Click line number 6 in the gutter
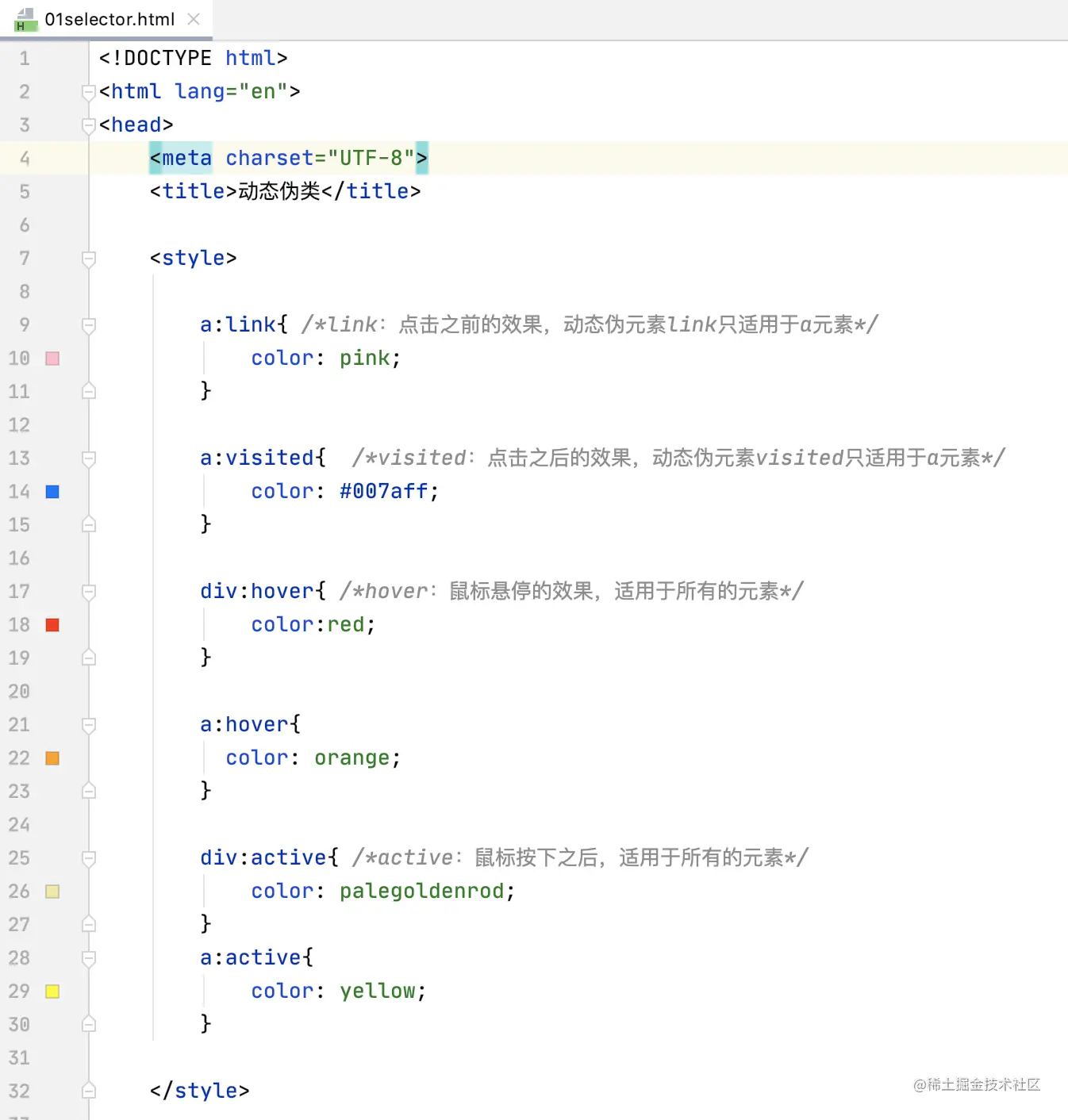This screenshot has height=1120, width=1068. (x=25, y=225)
